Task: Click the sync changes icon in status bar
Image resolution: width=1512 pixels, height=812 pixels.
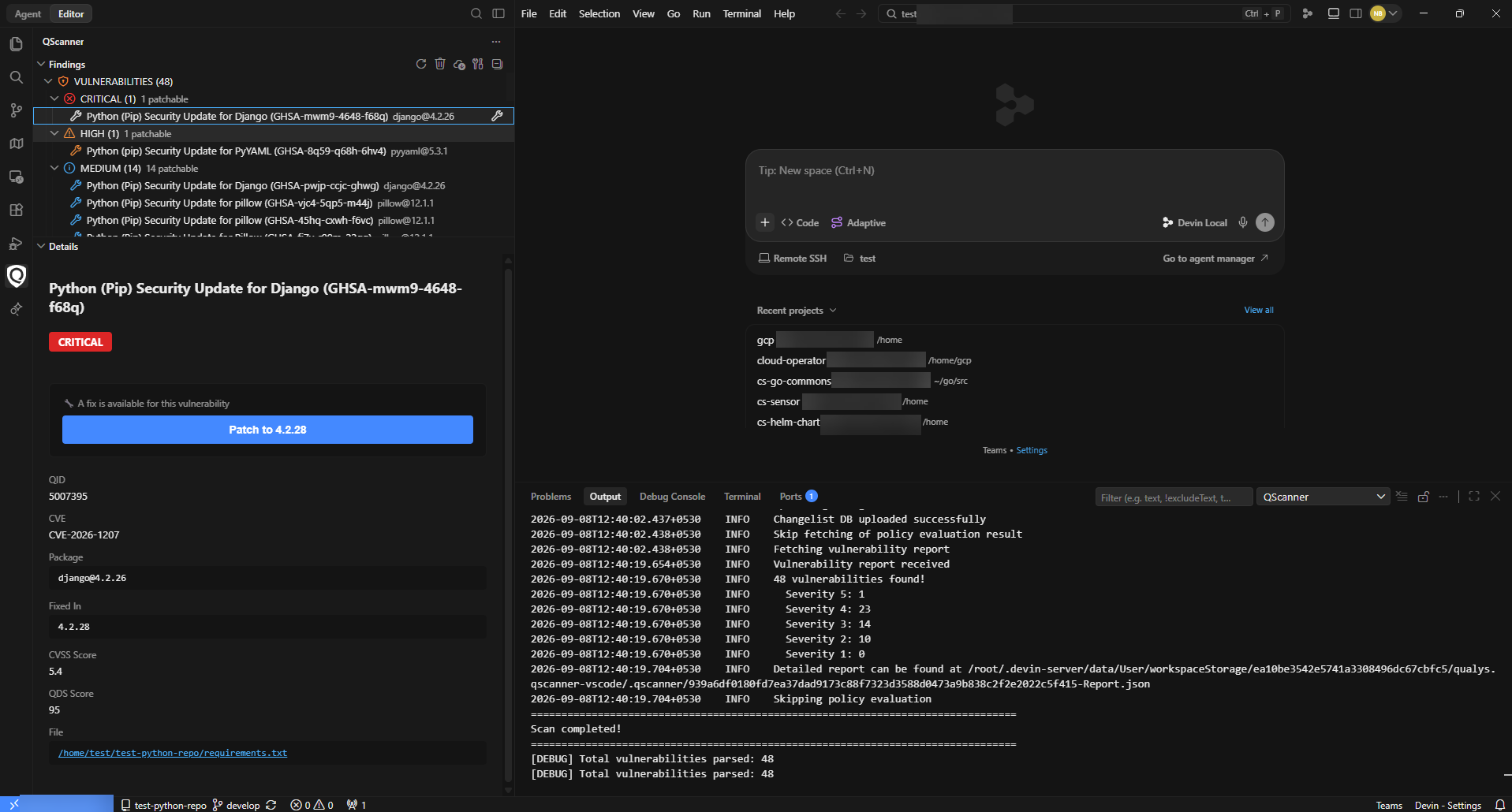Action: click(271, 805)
